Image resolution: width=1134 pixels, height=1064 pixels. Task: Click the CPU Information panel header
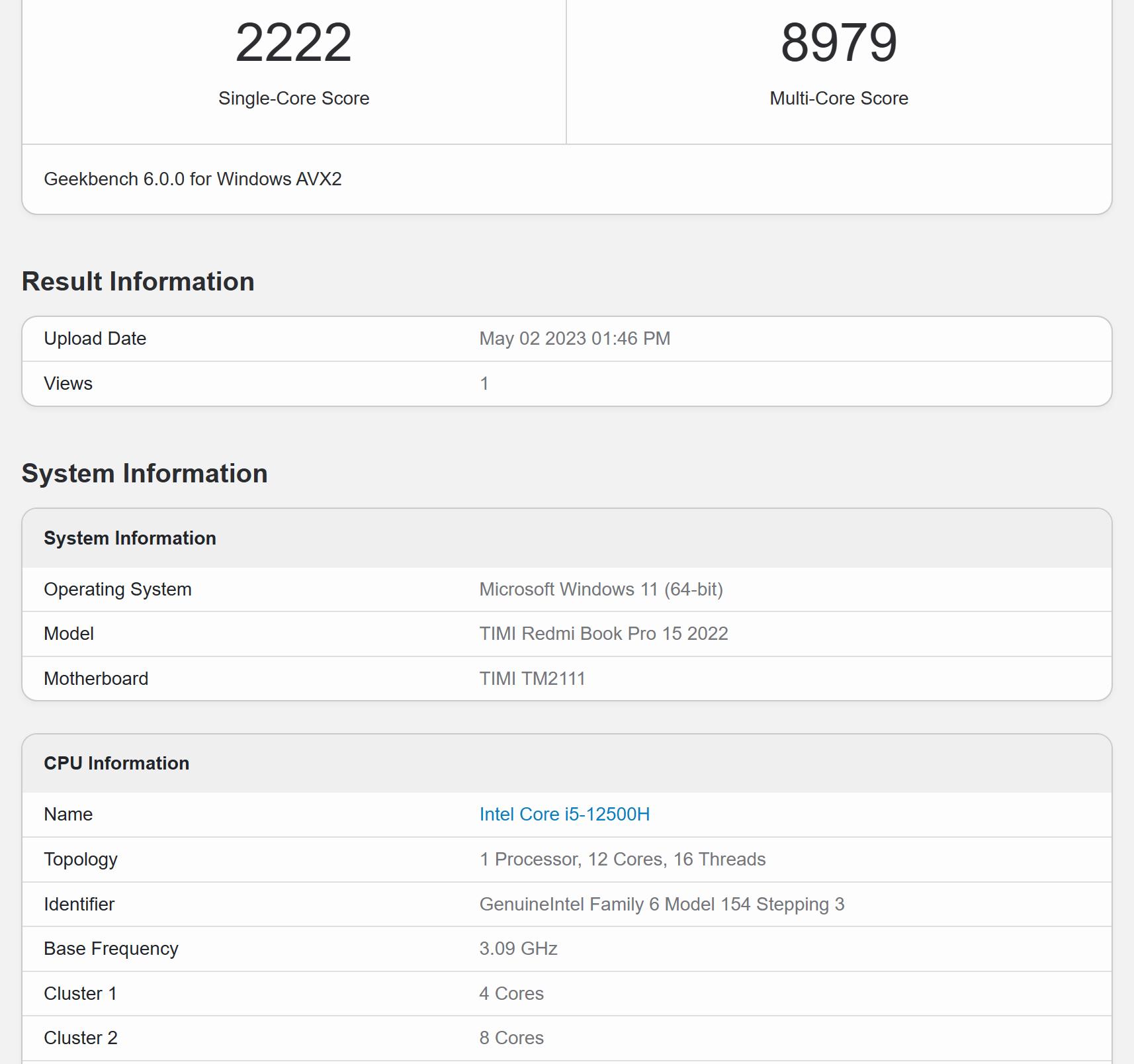pyautogui.click(x=116, y=762)
